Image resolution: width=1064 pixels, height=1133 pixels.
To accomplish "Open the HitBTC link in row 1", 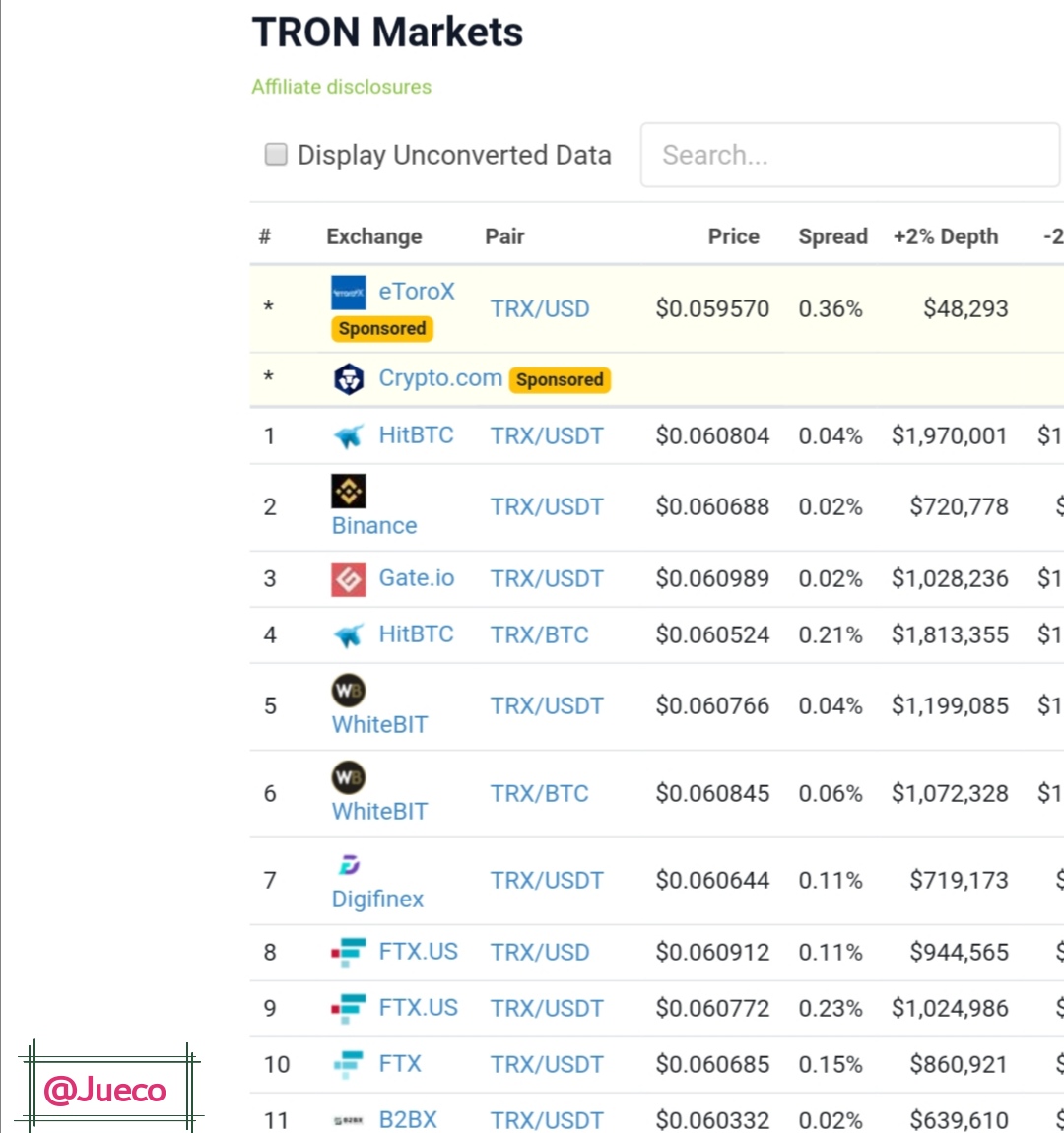I will [416, 435].
